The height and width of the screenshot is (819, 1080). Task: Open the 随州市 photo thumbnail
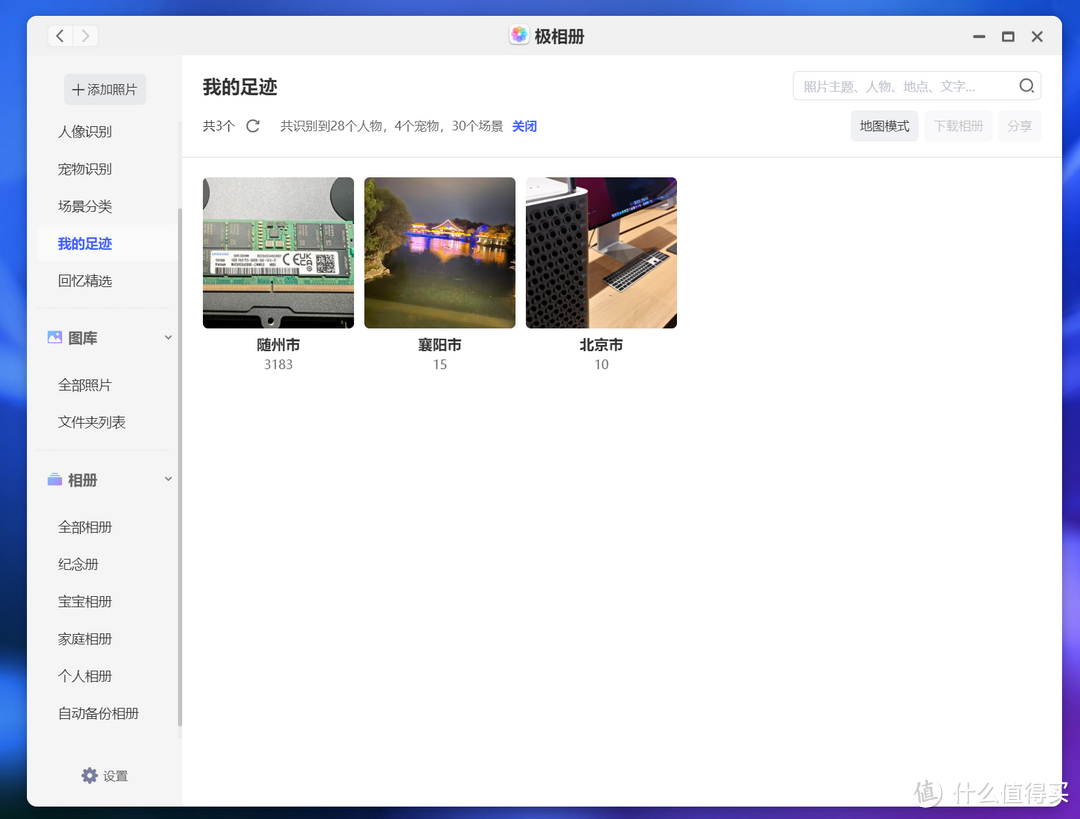pos(278,253)
